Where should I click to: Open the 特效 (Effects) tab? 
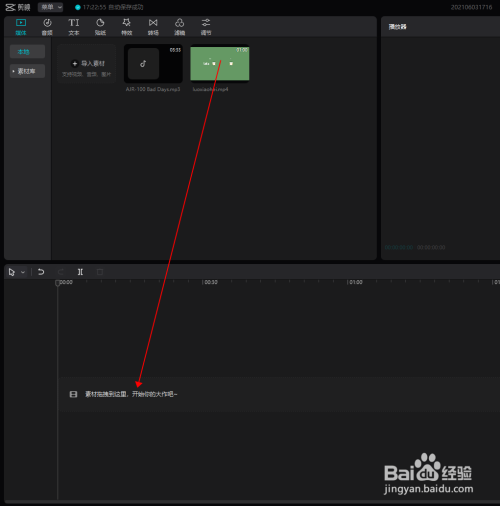[x=126, y=27]
